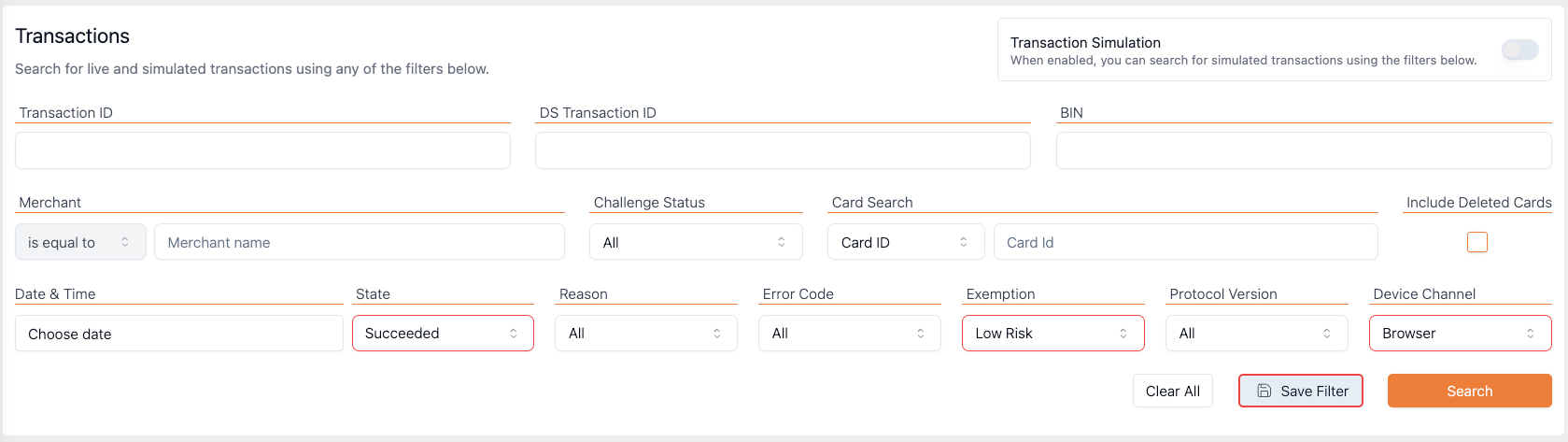This screenshot has height=442, width=1568.
Task: Click the Merchant name text box
Action: 359,242
